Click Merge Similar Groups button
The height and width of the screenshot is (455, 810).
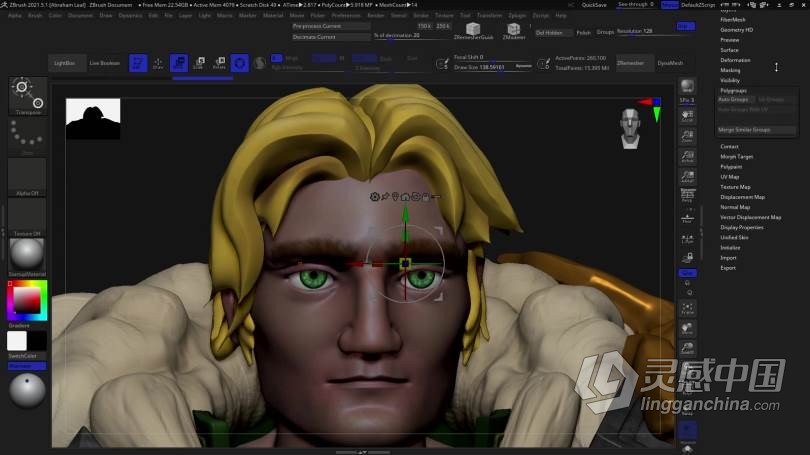click(756, 130)
